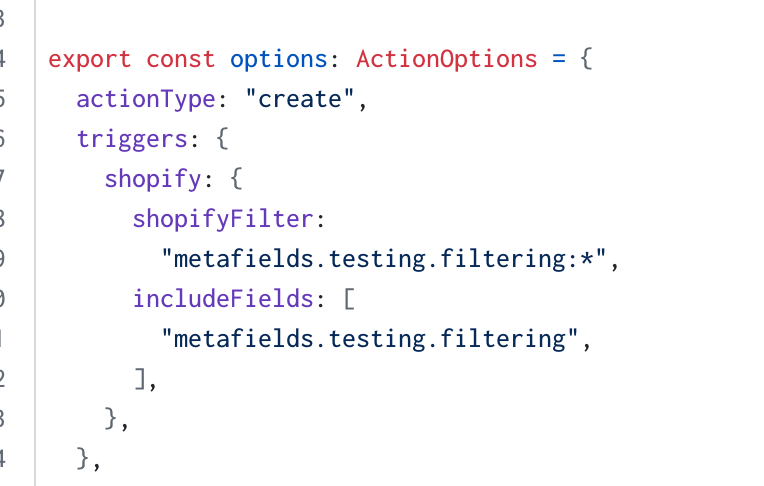Click the includeFields property key

(223, 299)
